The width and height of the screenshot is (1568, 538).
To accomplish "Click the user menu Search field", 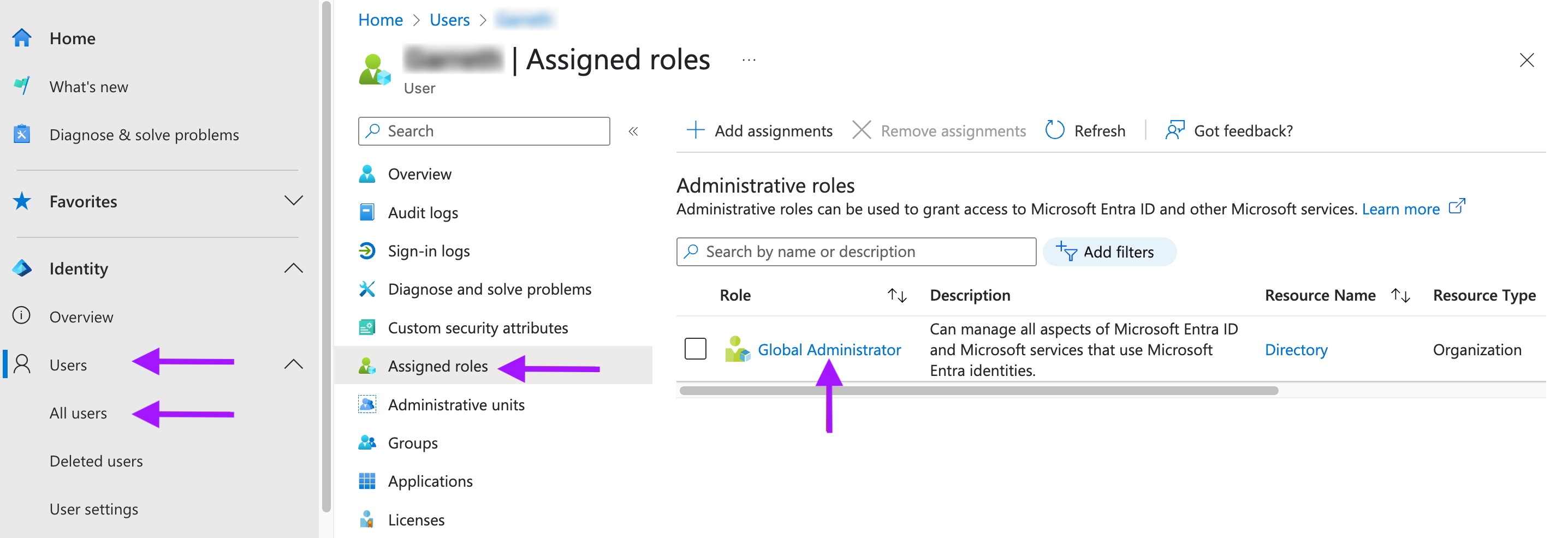I will point(484,131).
